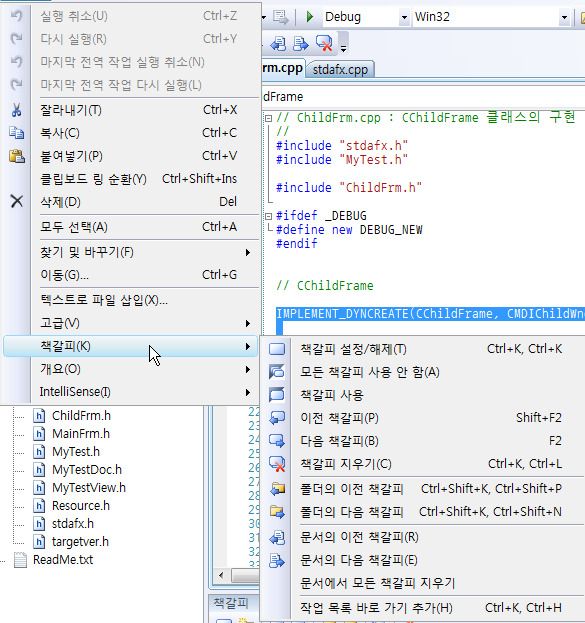This screenshot has height=623, width=585.
Task: Click the green Start Debugging play icon
Action: point(310,17)
